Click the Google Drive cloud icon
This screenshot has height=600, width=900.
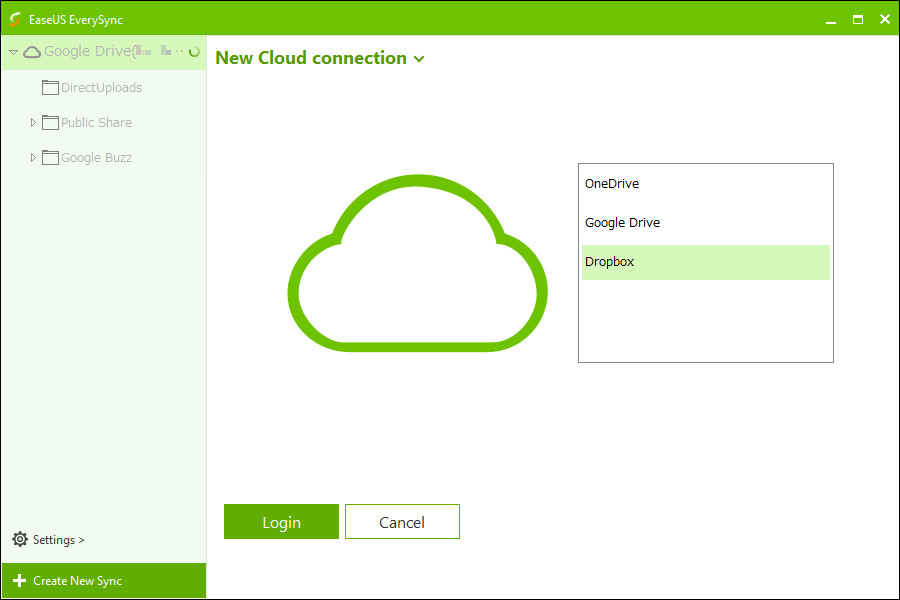pyautogui.click(x=32, y=52)
